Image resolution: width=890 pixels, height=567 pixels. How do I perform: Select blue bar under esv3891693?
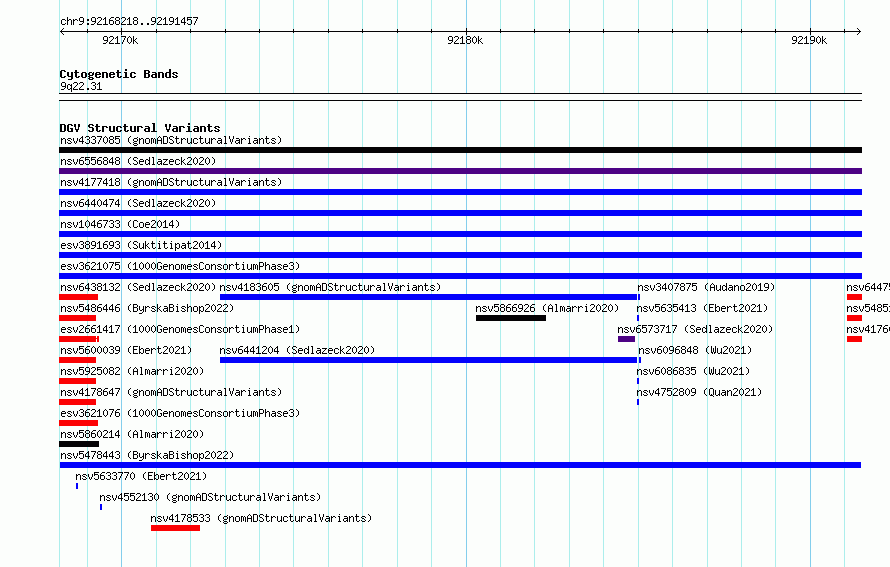pos(460,255)
